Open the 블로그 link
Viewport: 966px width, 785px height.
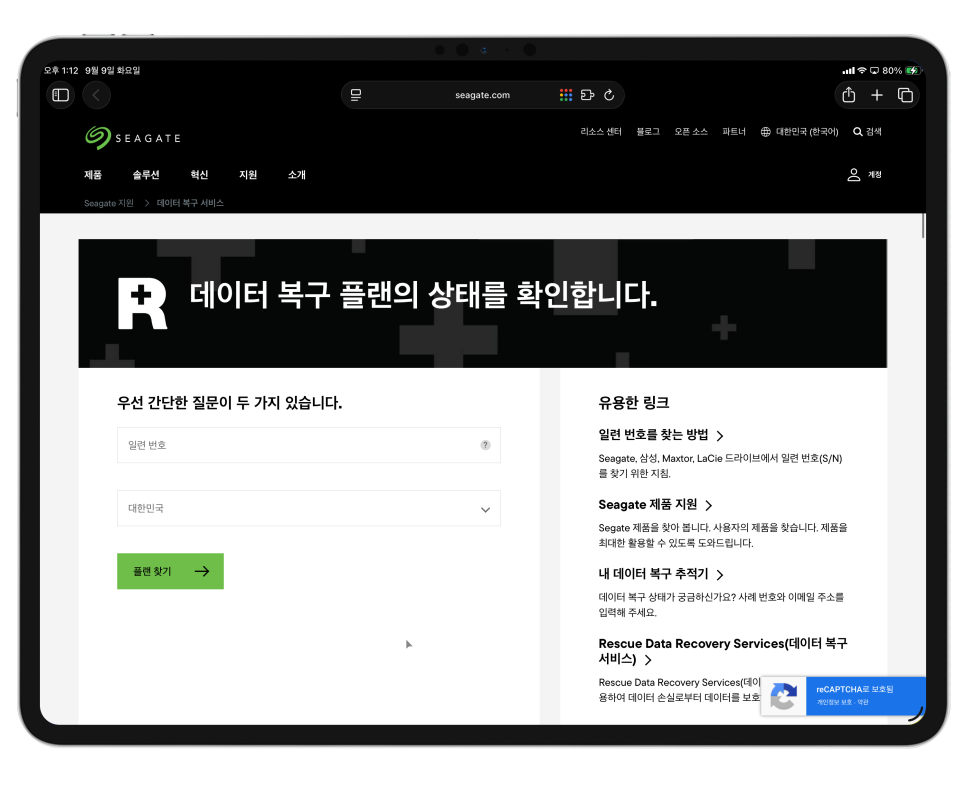coord(647,132)
